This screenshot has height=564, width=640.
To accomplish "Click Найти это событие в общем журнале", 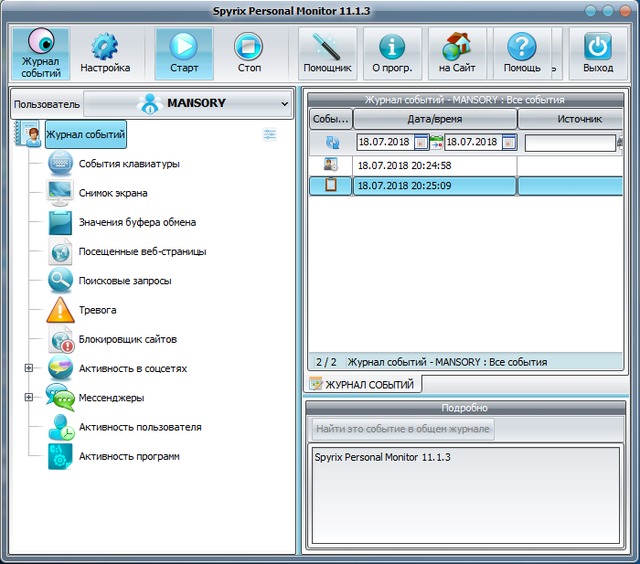I will tap(402, 429).
